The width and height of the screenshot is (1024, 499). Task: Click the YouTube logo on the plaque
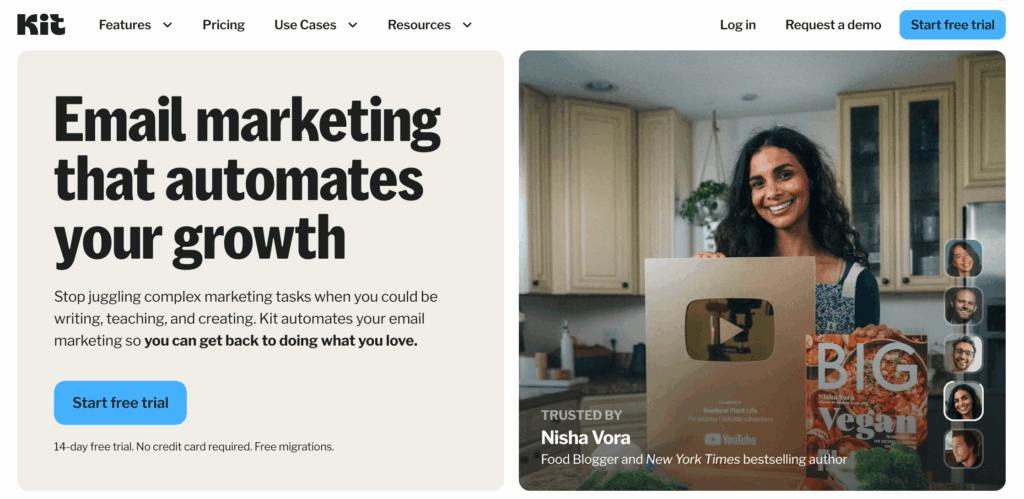730,439
